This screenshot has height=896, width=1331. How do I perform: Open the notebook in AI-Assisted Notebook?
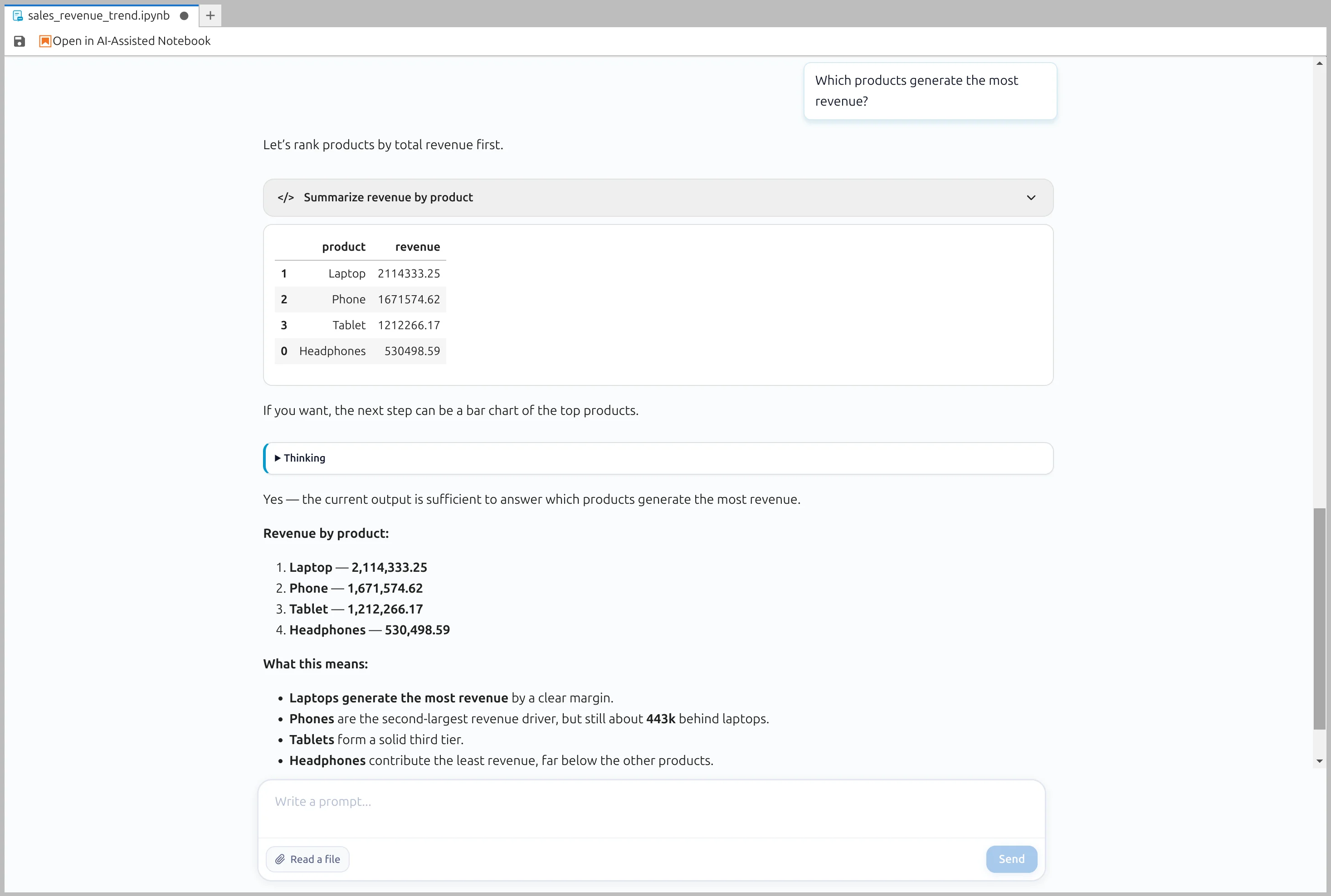(132, 40)
